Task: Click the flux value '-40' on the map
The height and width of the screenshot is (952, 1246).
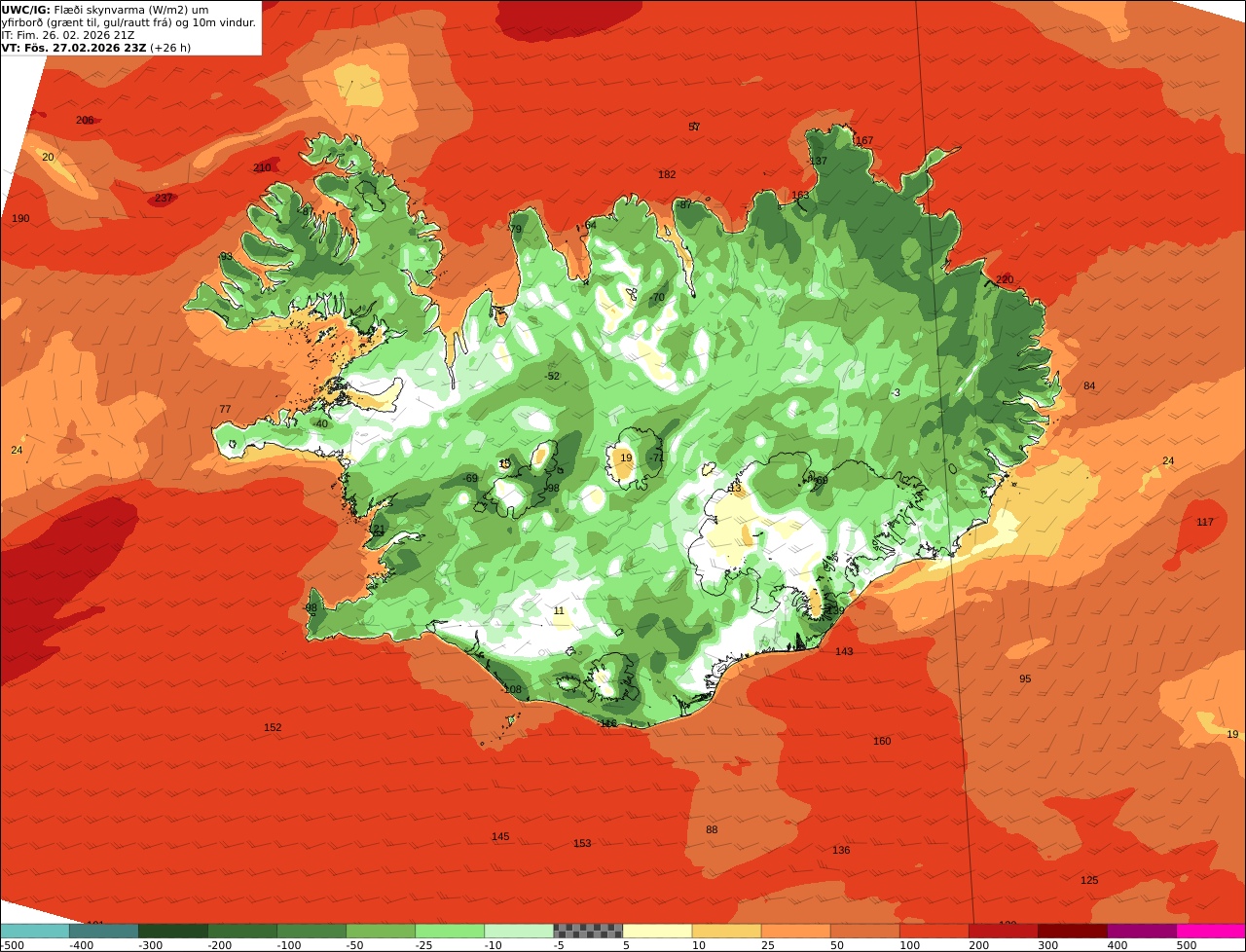Action: coord(320,423)
